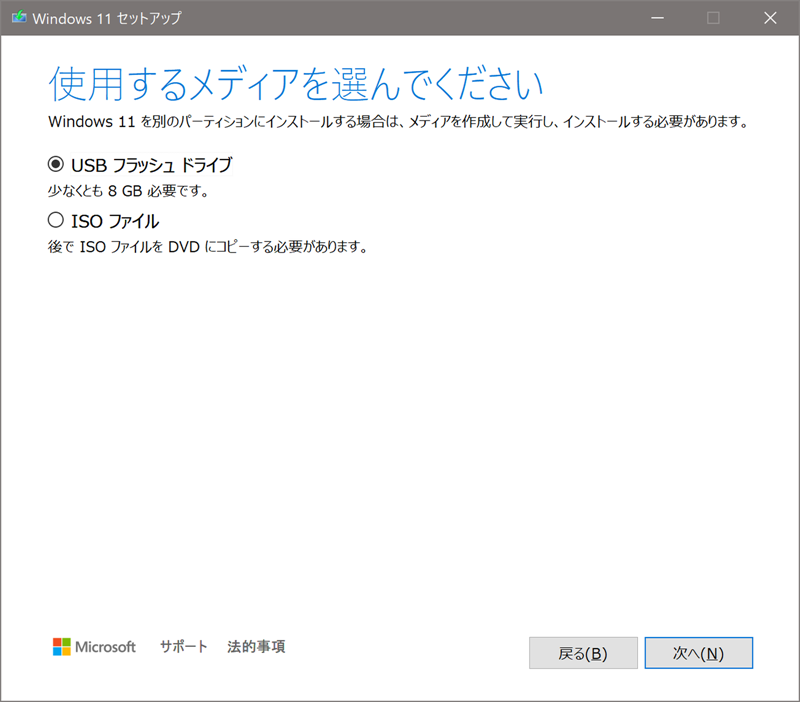This screenshot has height=702, width=800.
Task: Open the 法的事項 link
Action: [x=256, y=646]
